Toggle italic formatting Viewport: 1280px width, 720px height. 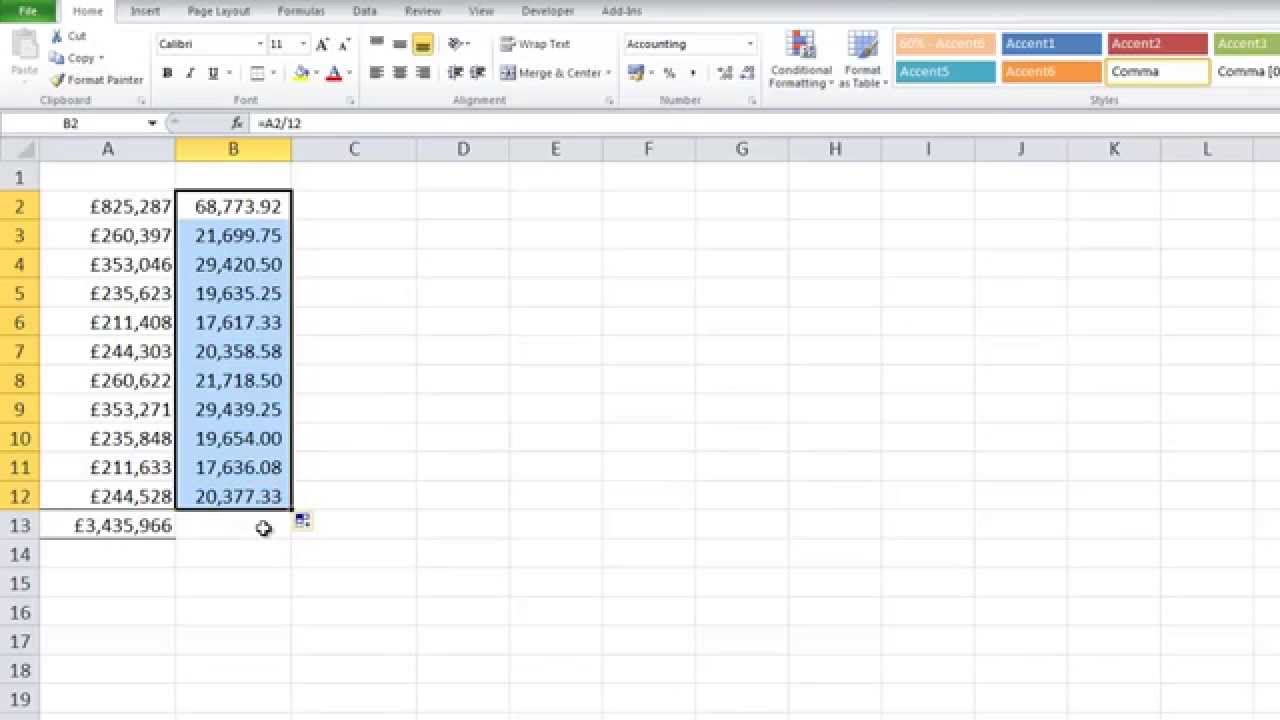[190, 73]
